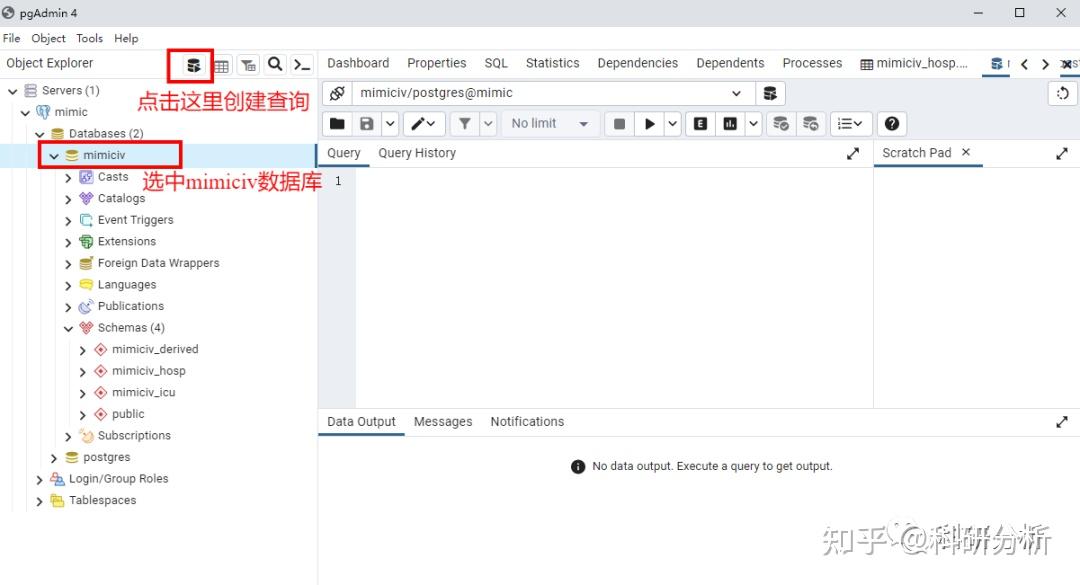This screenshot has height=585, width=1080.
Task: Switch to the Dependents tab
Action: 730,63
